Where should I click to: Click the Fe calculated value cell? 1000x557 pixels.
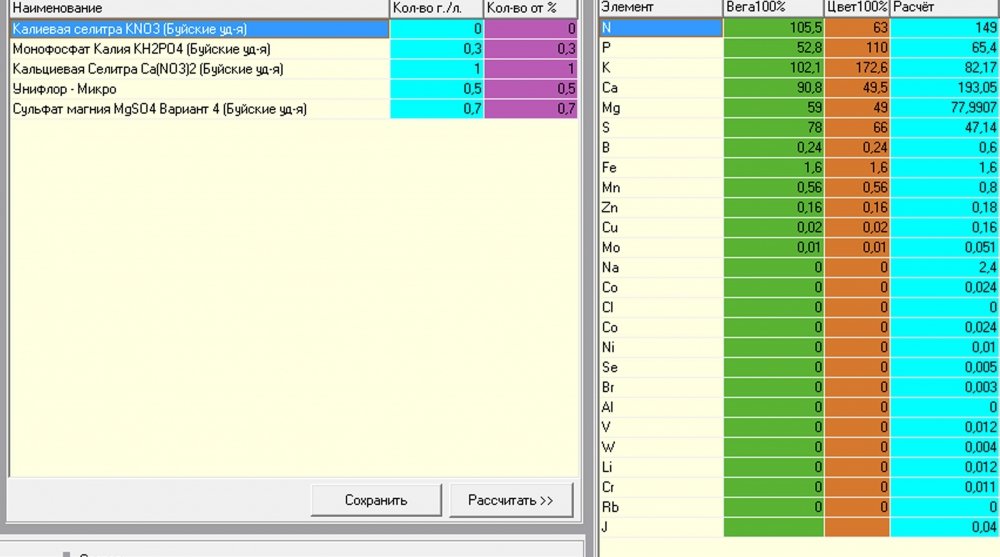945,167
